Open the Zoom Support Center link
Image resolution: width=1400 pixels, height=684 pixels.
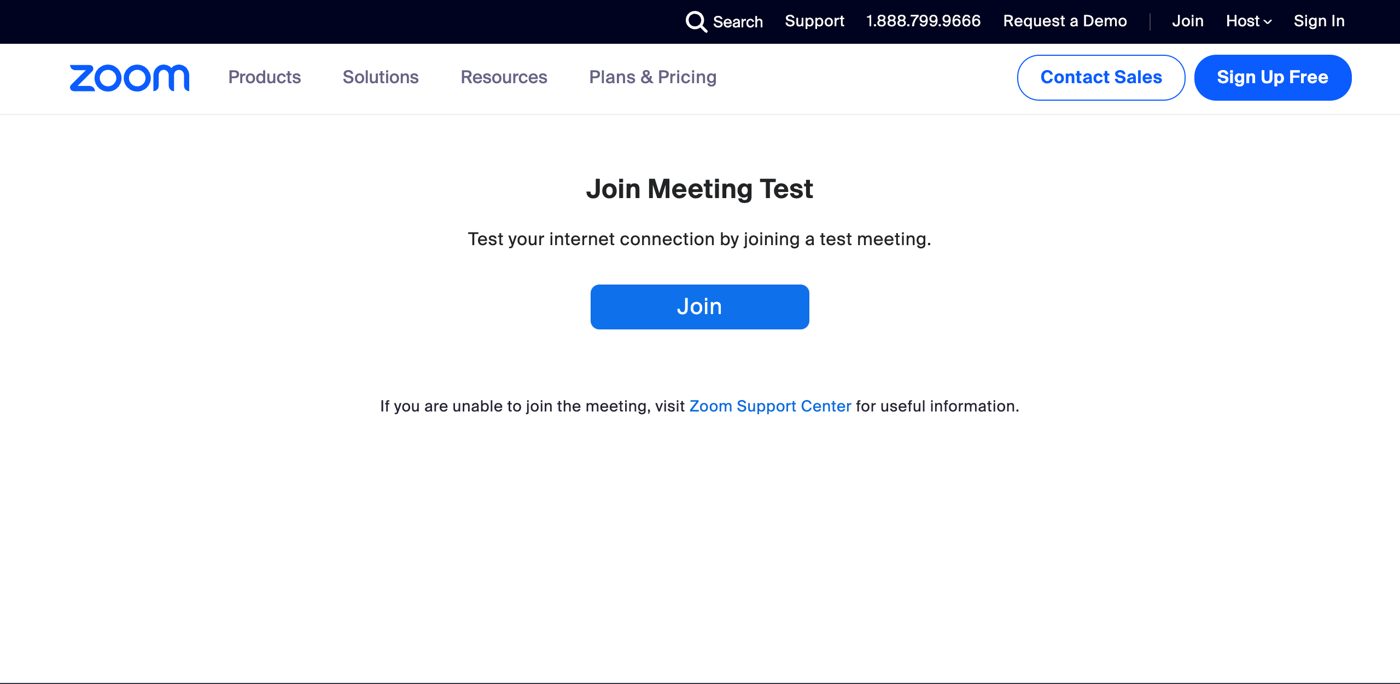(x=770, y=406)
